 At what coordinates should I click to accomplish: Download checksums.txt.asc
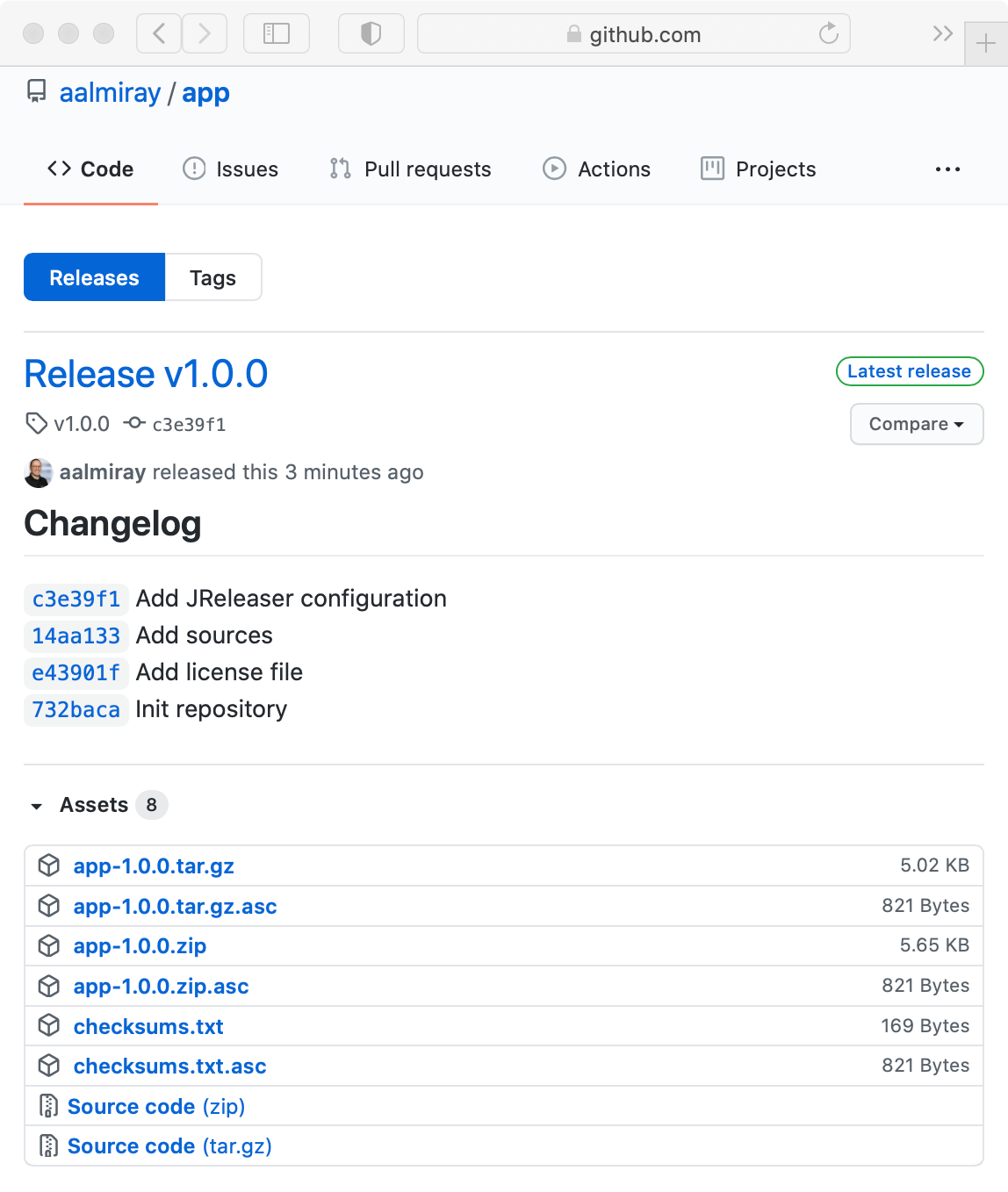pos(170,1066)
